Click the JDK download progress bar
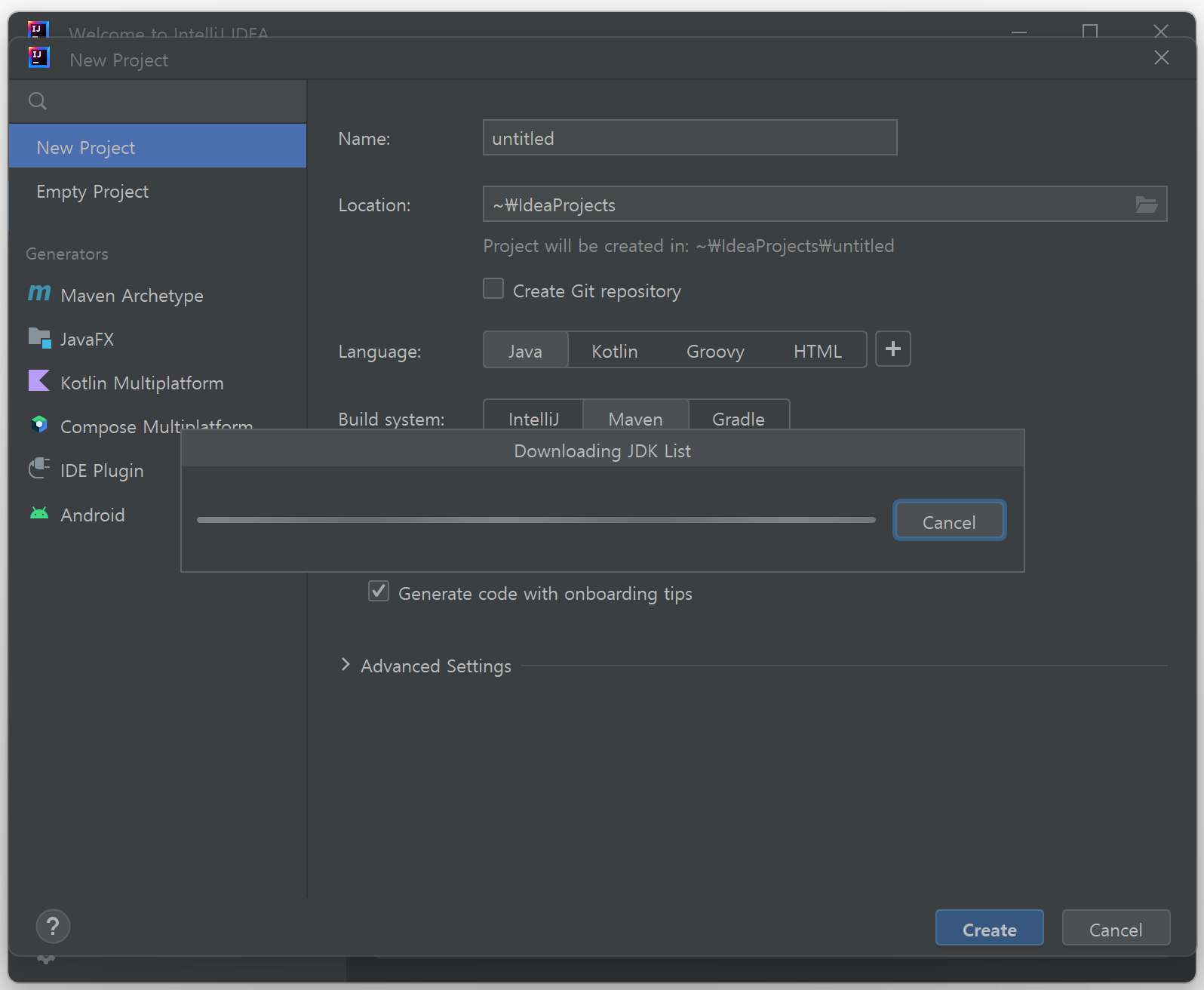Viewport: 1204px width, 990px height. [536, 520]
